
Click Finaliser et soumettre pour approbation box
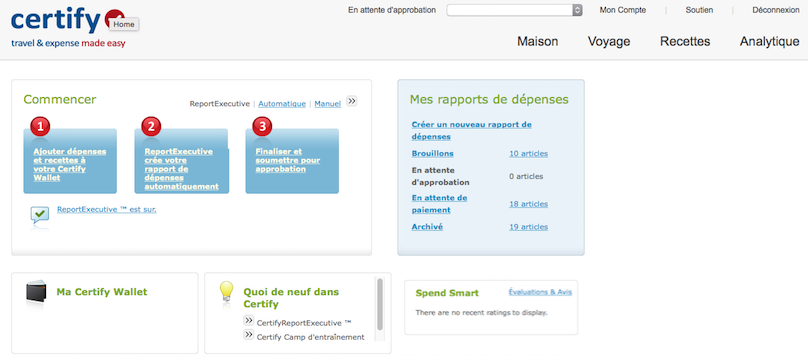(x=292, y=161)
